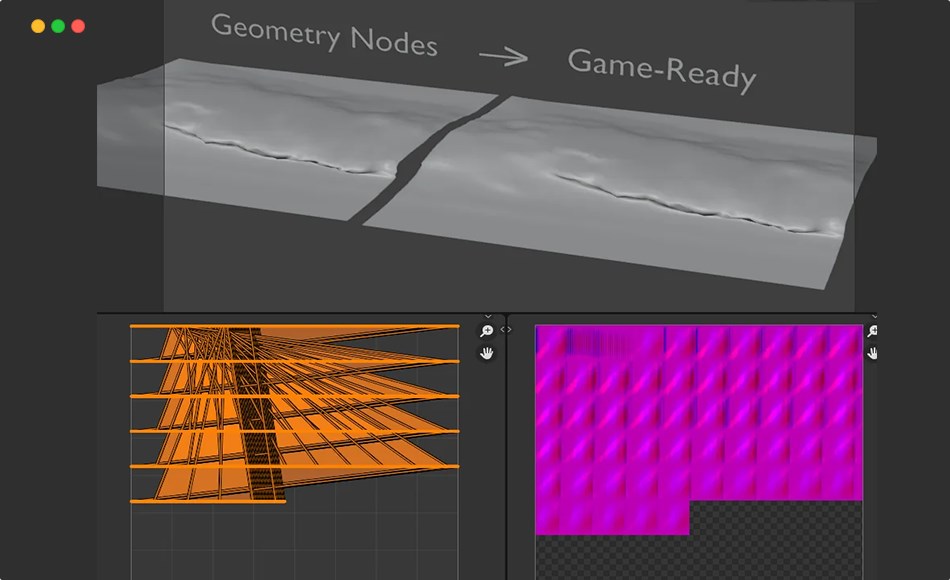950x580 pixels.
Task: Collapse the UV editor panel via its top chevron
Action: pos(488,316)
